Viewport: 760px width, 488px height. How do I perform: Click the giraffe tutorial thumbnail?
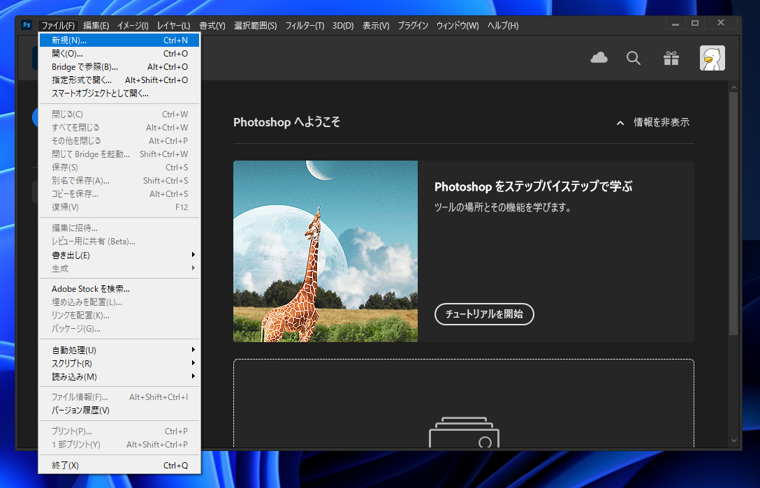click(x=325, y=251)
